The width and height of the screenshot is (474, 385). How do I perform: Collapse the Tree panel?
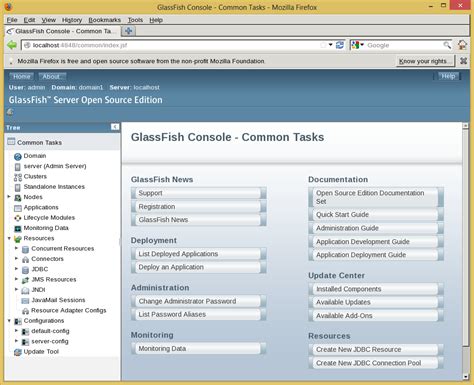click(x=115, y=127)
